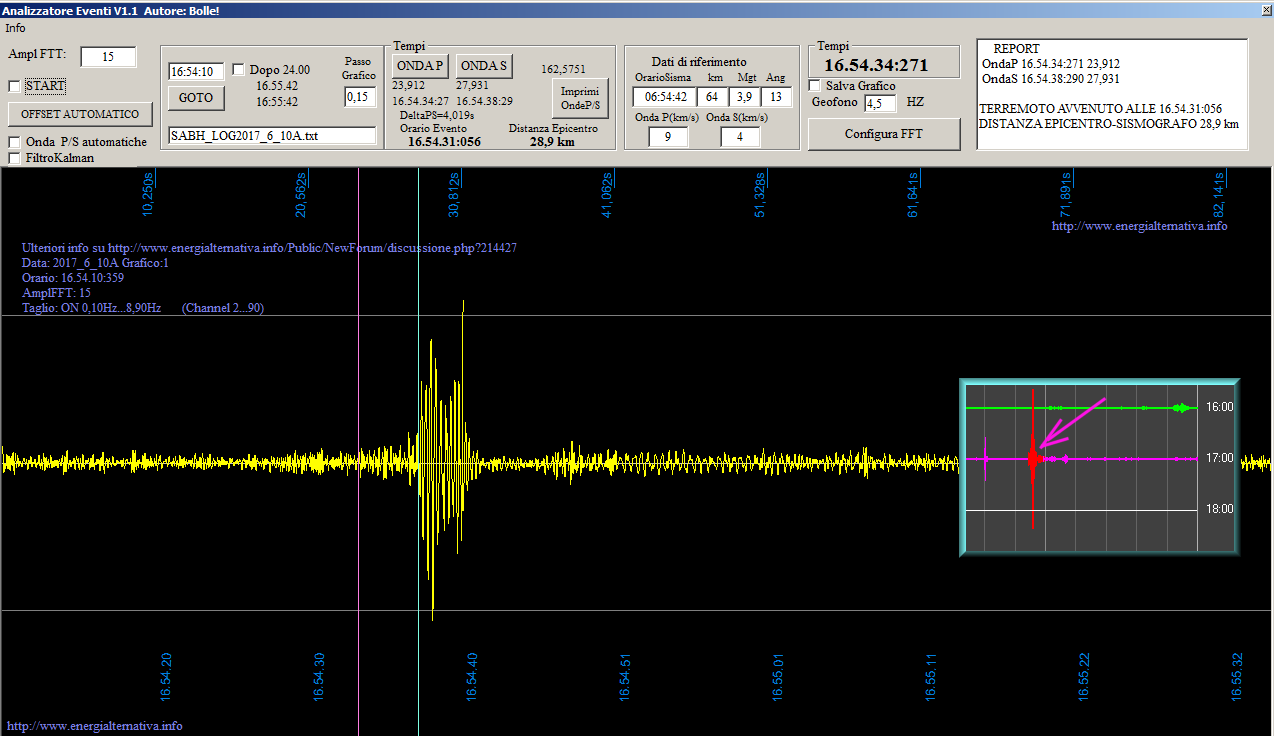Image resolution: width=1274 pixels, height=736 pixels.
Task: Click the "Taglio: ON 0,10Hz...8,90Hz" chart label
Action: point(92,308)
